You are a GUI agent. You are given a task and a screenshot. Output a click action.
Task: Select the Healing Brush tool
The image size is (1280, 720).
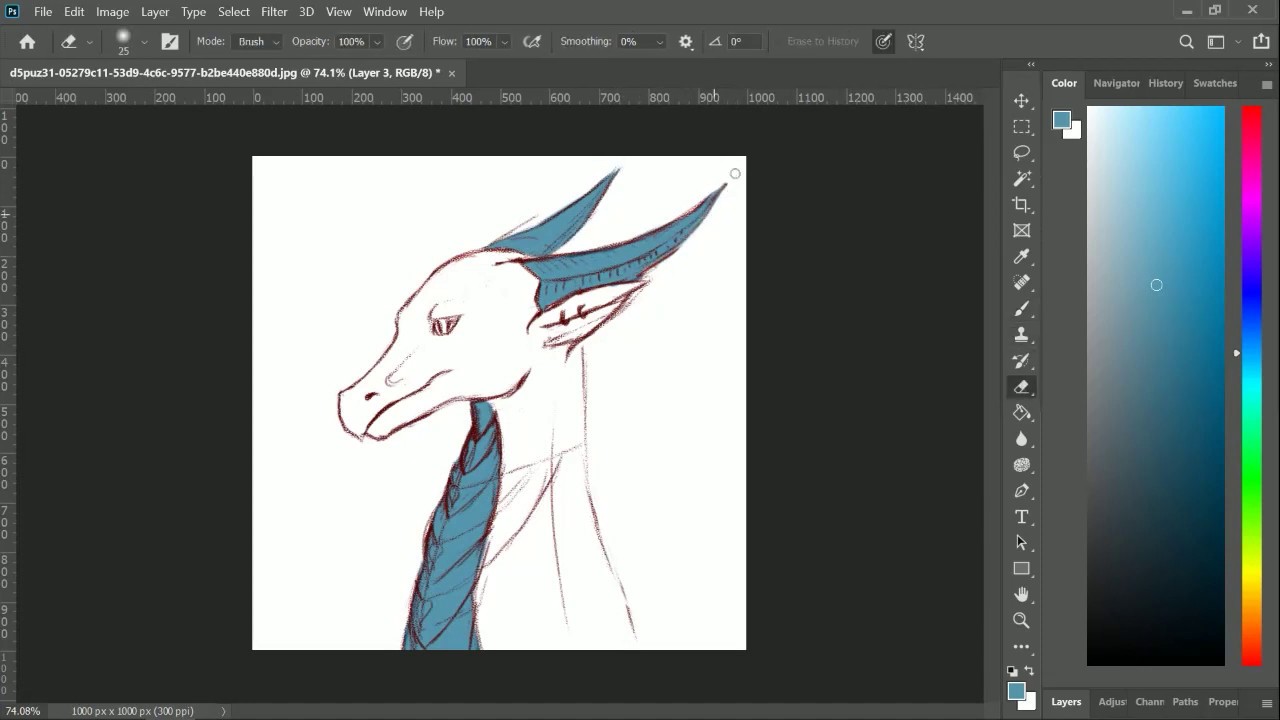click(1021, 283)
